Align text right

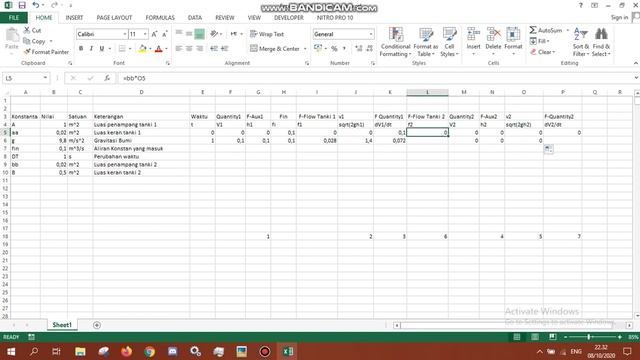[x=199, y=49]
